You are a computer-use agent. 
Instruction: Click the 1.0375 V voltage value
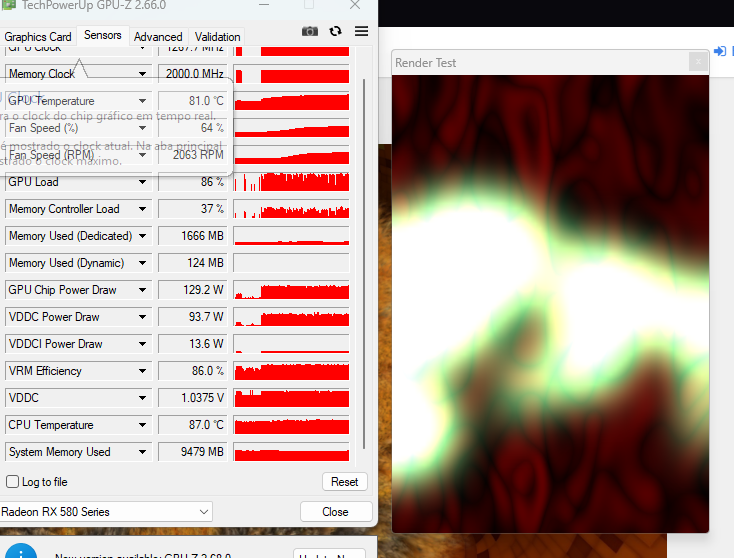click(x=193, y=398)
